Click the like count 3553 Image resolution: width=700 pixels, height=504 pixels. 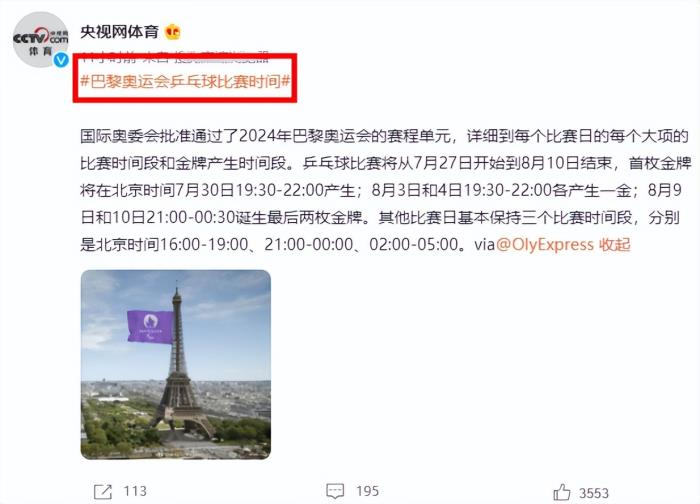point(594,493)
